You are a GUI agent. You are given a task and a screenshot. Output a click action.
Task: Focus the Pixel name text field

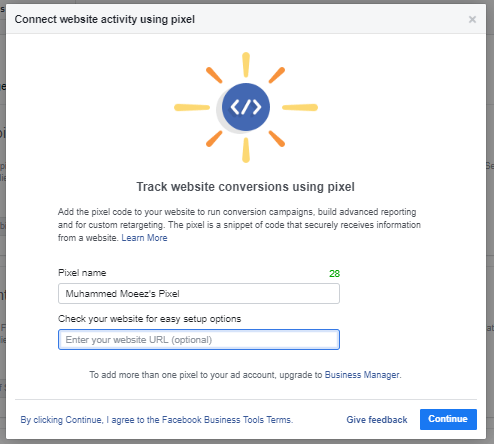point(199,294)
